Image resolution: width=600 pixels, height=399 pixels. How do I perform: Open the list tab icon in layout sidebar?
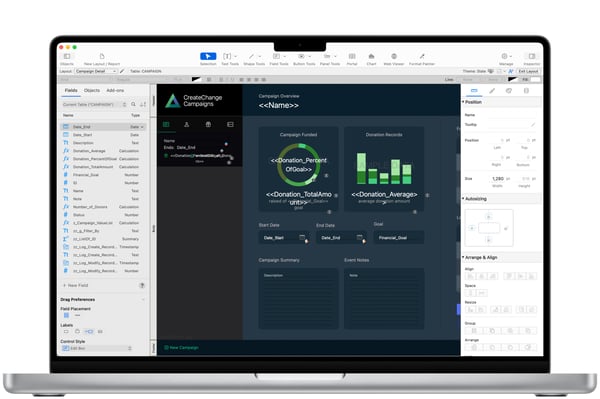coord(166,124)
